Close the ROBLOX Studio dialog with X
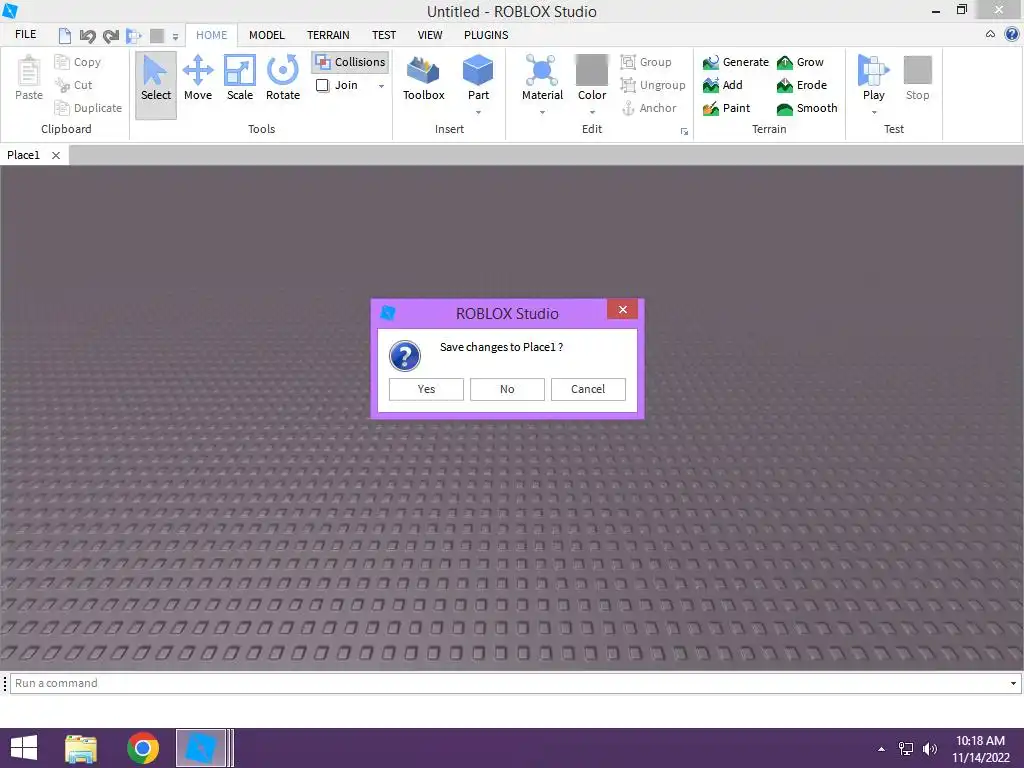The height and width of the screenshot is (768, 1024). pos(622,310)
